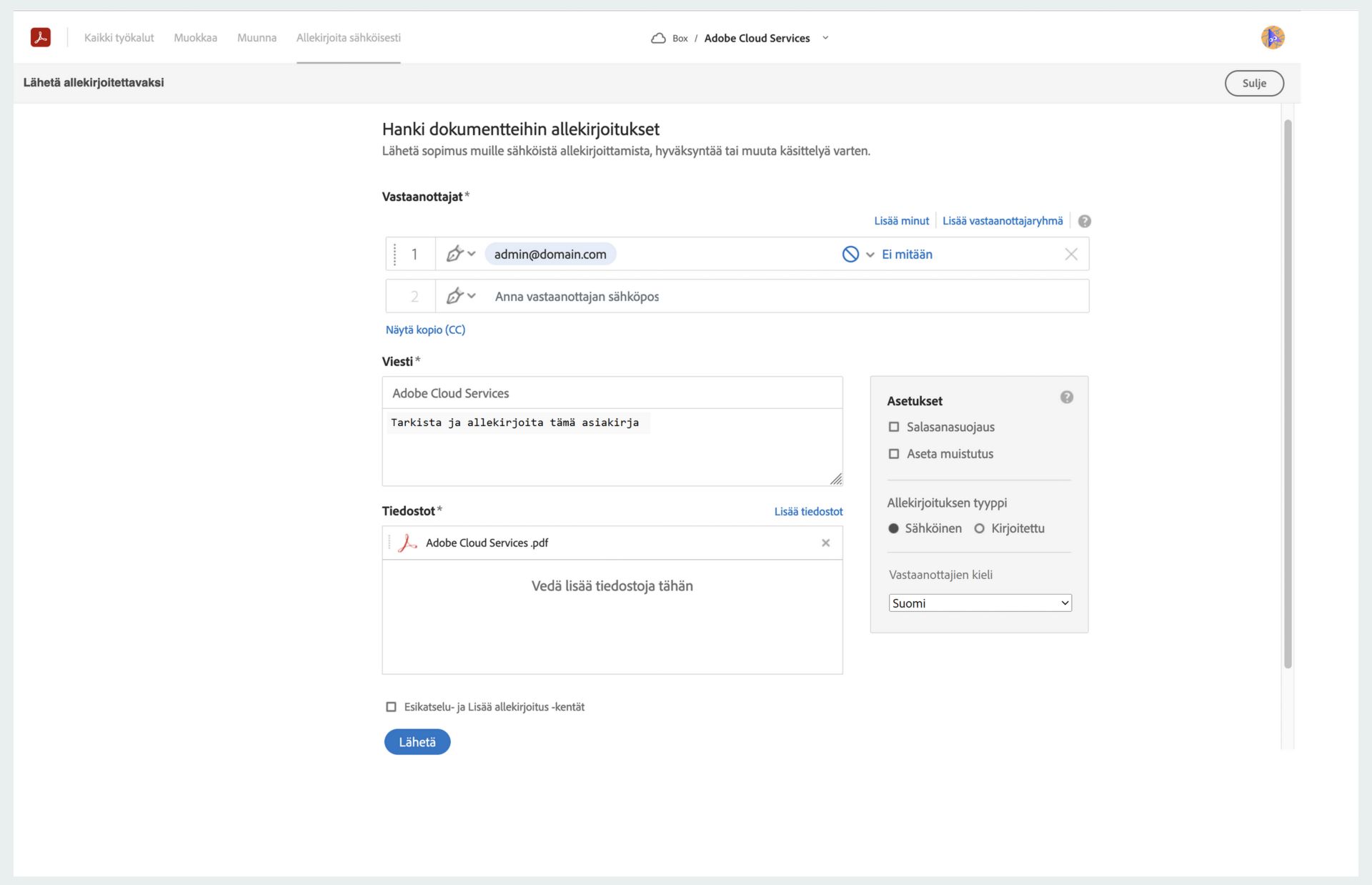The width and height of the screenshot is (1372, 885).
Task: Select the Kirjoitettu signature type
Action: 979,528
